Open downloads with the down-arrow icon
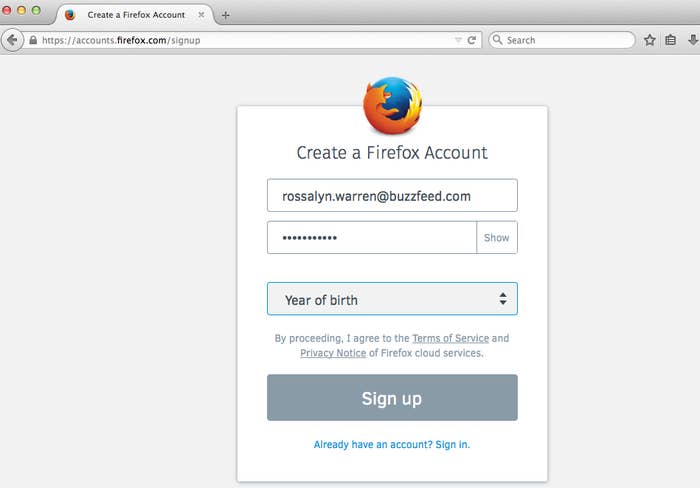Image resolution: width=700 pixels, height=488 pixels. coord(692,40)
